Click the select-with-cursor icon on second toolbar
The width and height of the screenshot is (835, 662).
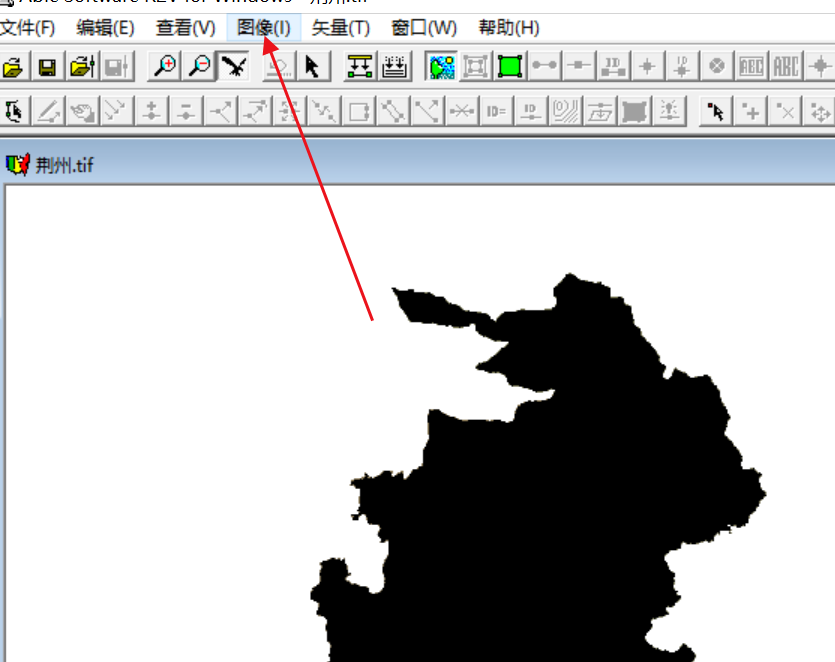14,110
